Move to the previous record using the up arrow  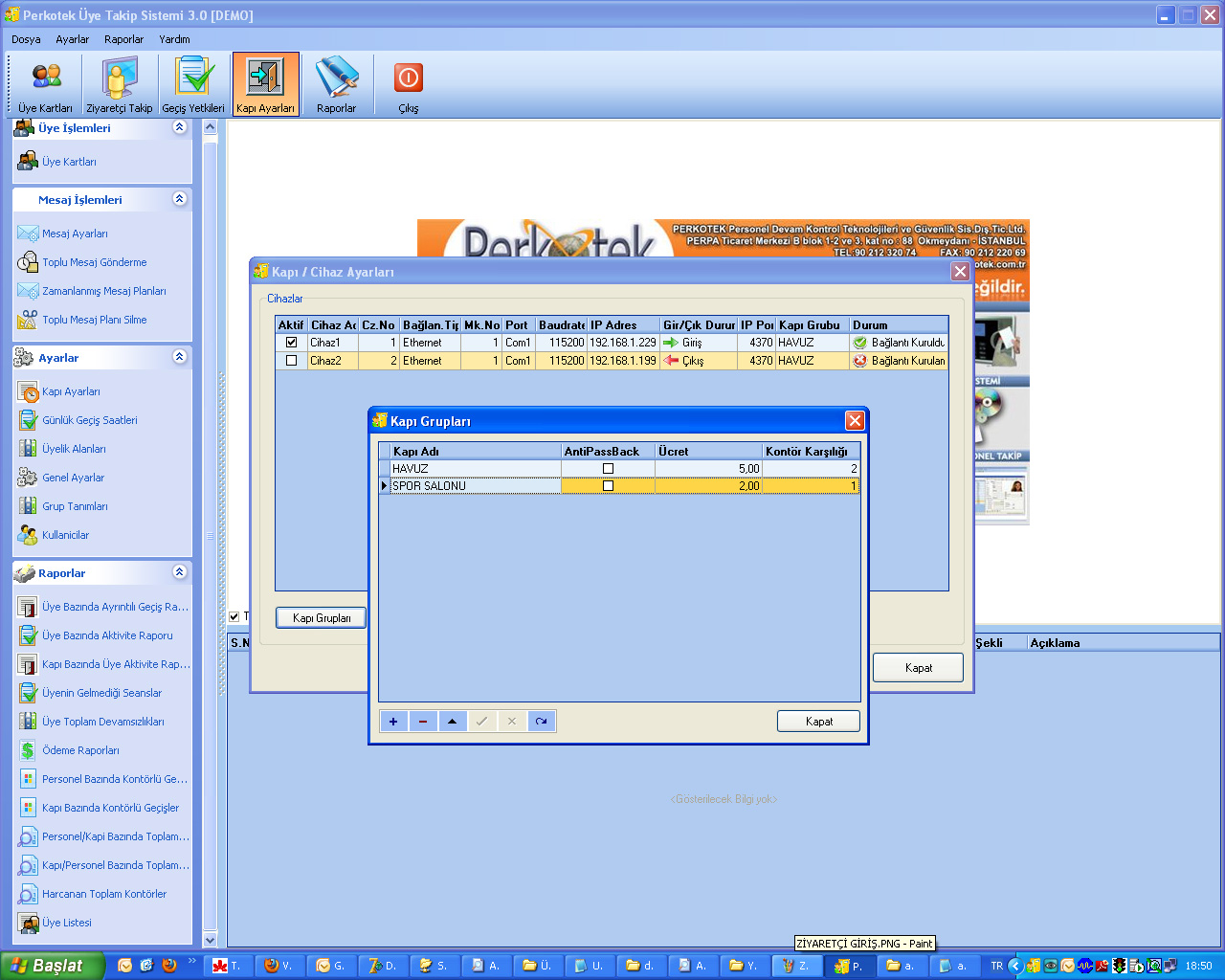coord(453,722)
